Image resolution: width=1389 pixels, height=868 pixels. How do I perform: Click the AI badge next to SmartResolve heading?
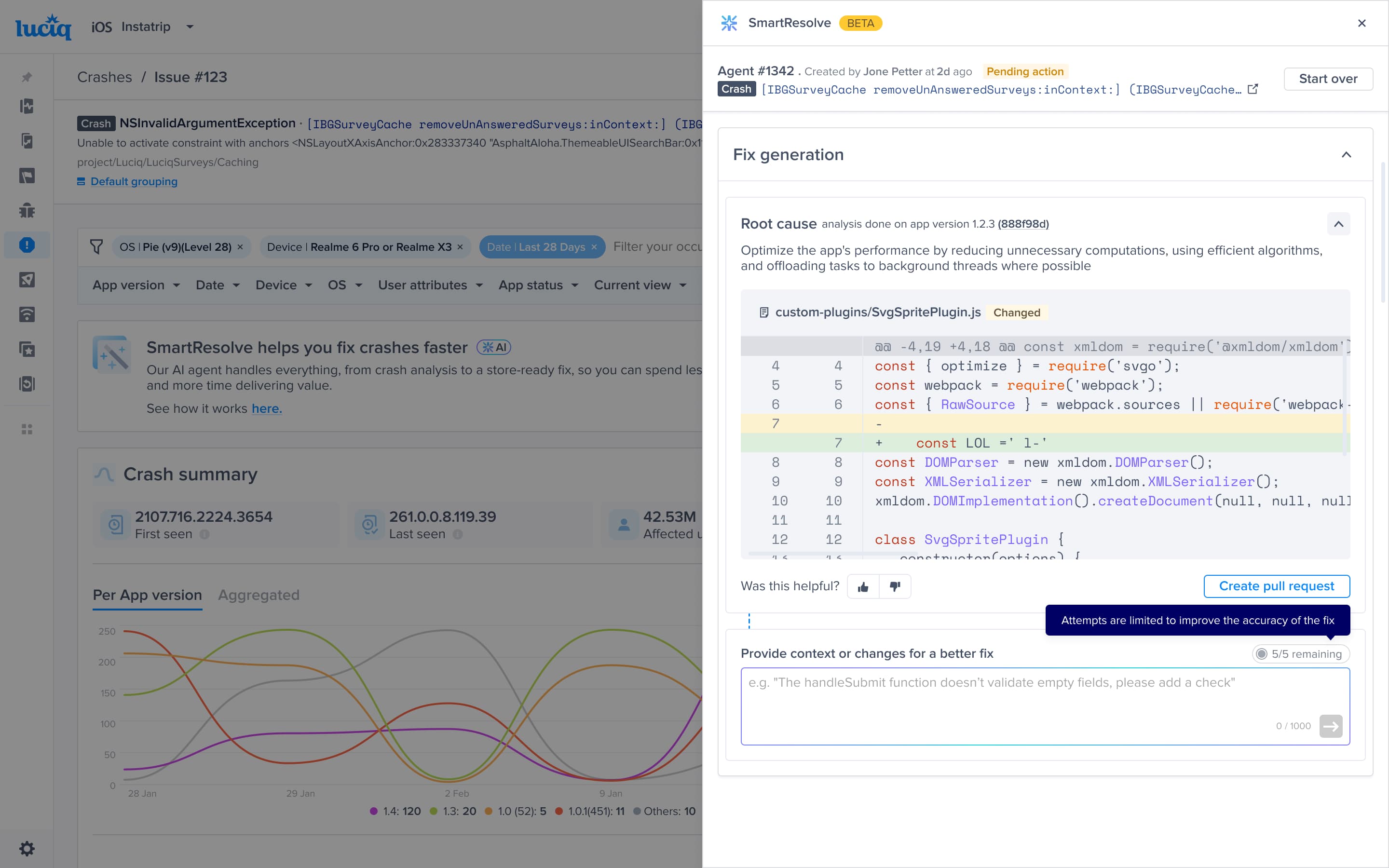pos(493,347)
